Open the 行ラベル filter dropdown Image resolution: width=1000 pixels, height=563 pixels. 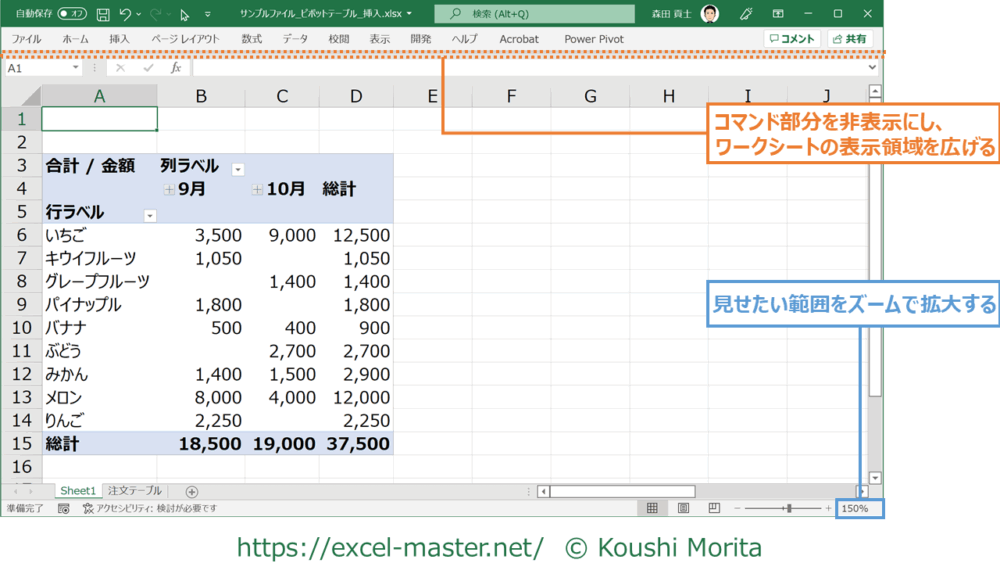(x=150, y=215)
